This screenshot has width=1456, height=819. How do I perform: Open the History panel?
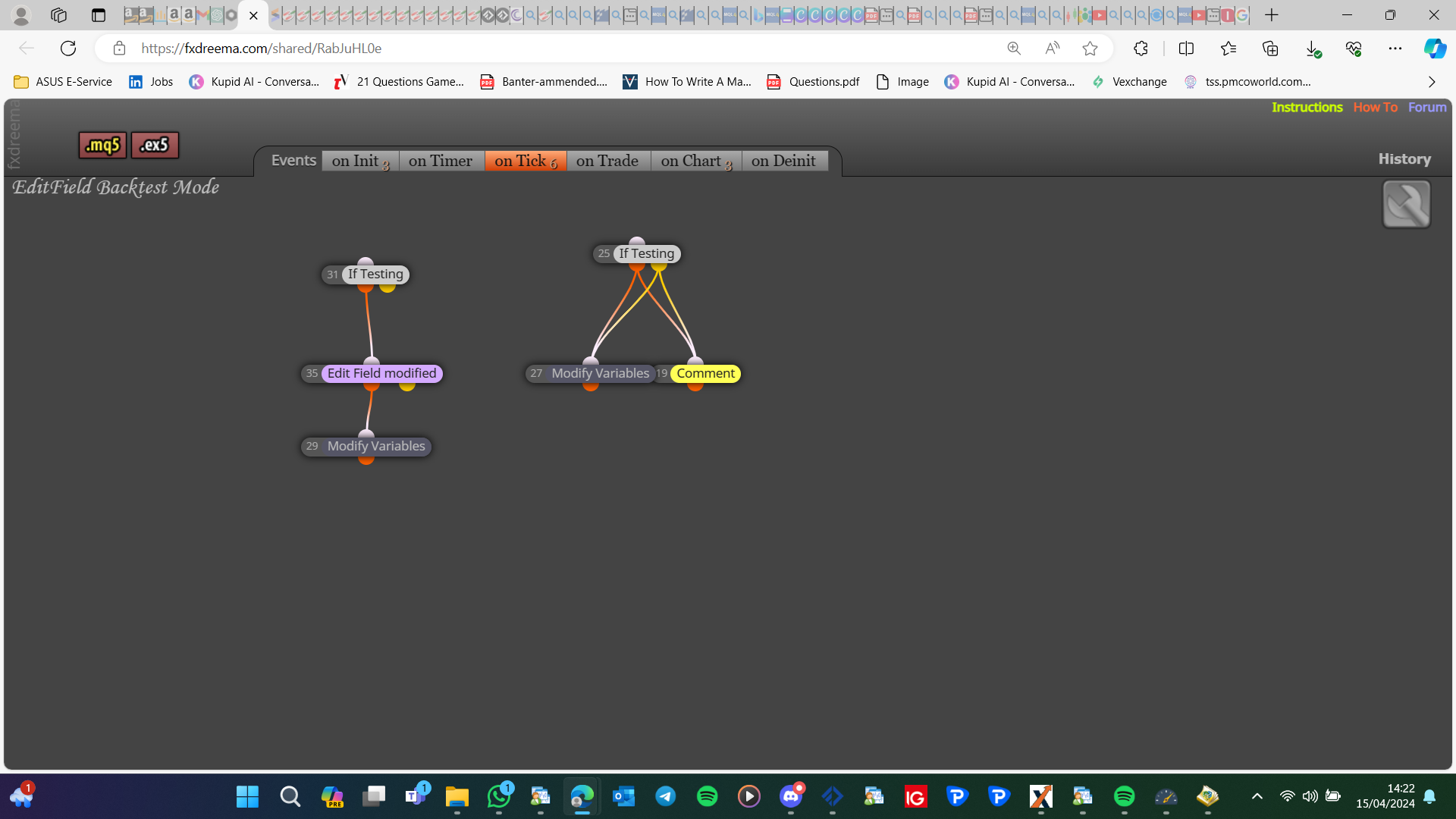[x=1404, y=158]
